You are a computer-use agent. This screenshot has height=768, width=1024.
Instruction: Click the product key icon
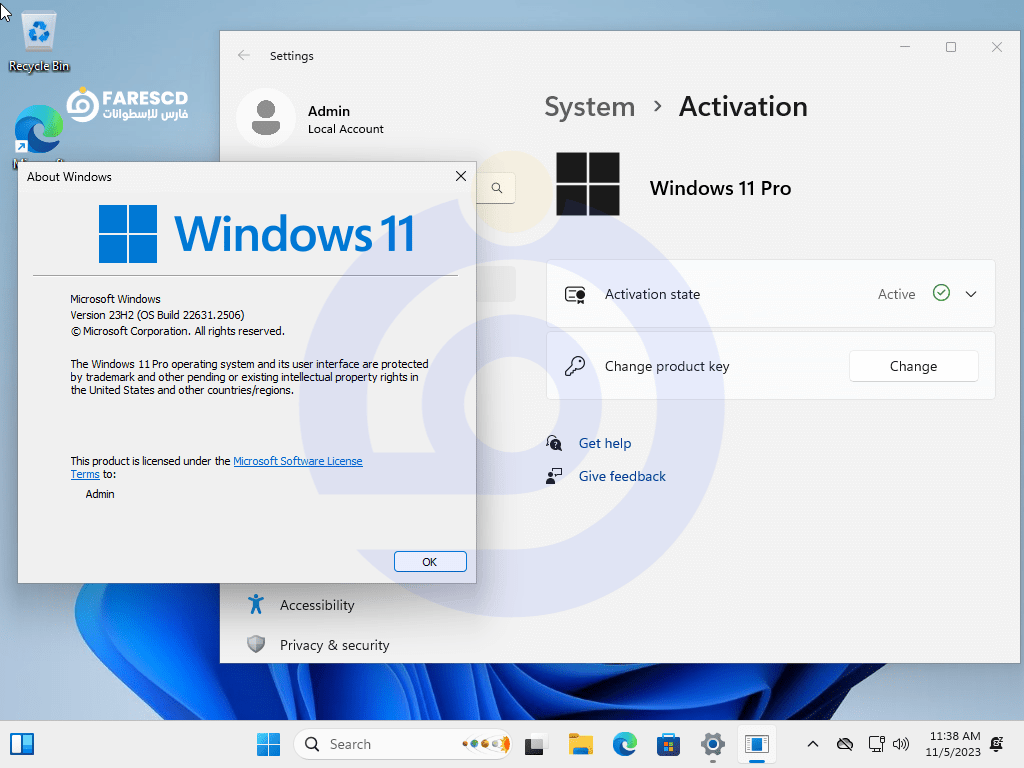(x=575, y=366)
